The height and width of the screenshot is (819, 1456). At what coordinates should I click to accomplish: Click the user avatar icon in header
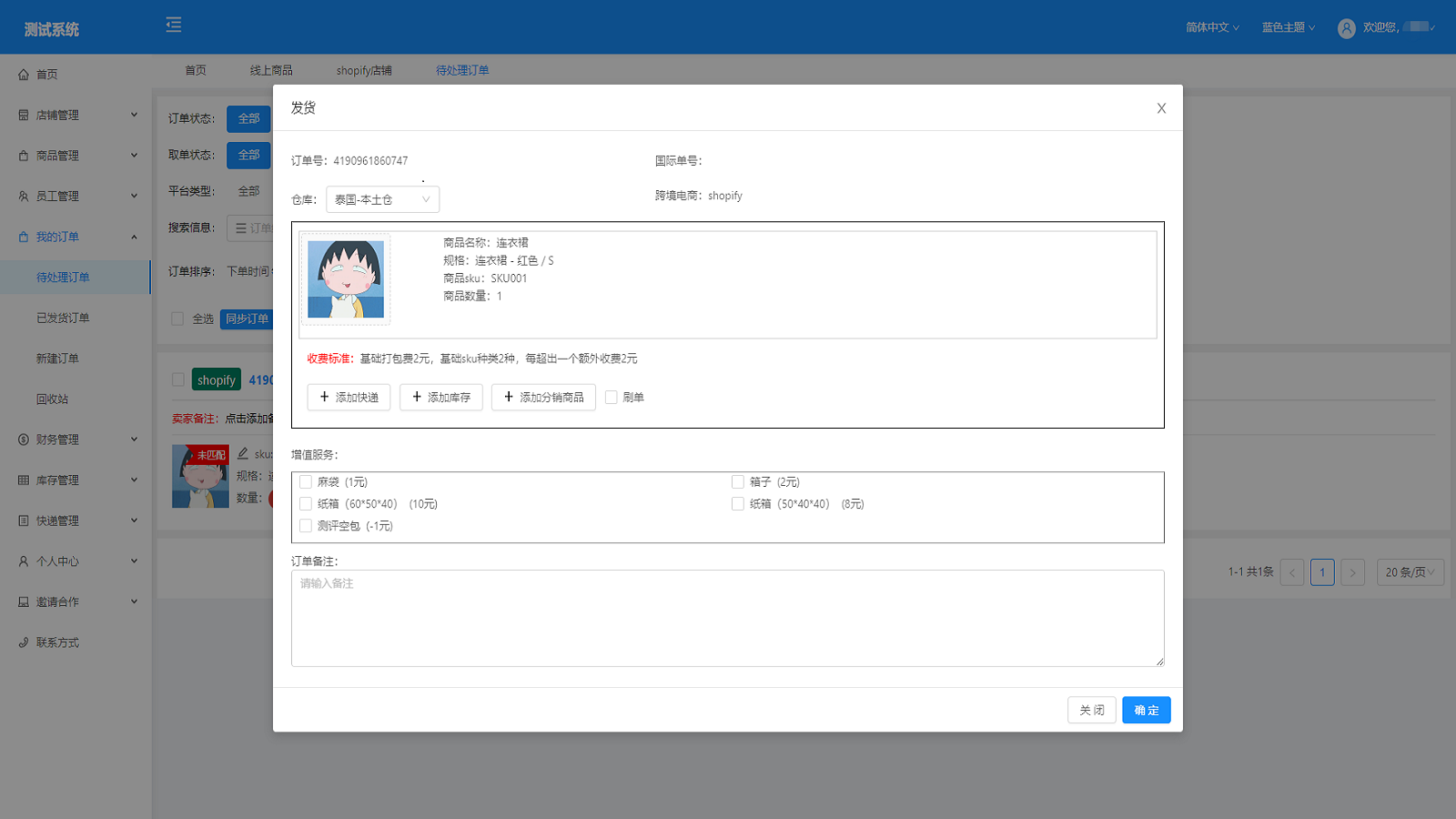[x=1346, y=28]
